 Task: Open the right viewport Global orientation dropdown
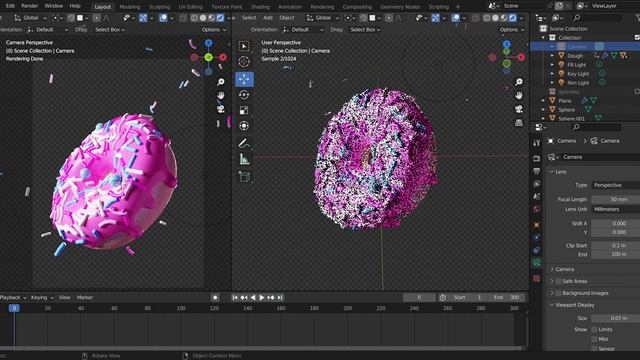[x=322, y=18]
